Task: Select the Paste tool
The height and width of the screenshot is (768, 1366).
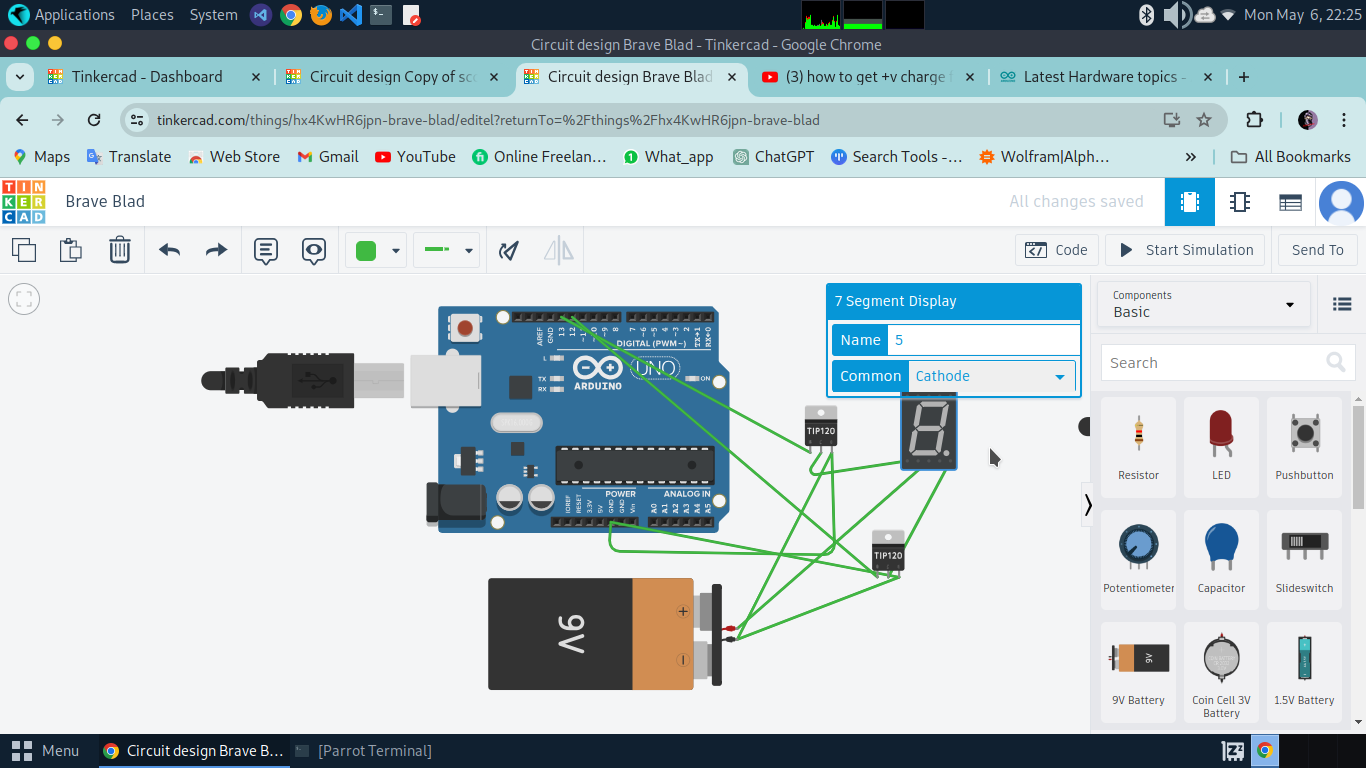Action: (71, 250)
